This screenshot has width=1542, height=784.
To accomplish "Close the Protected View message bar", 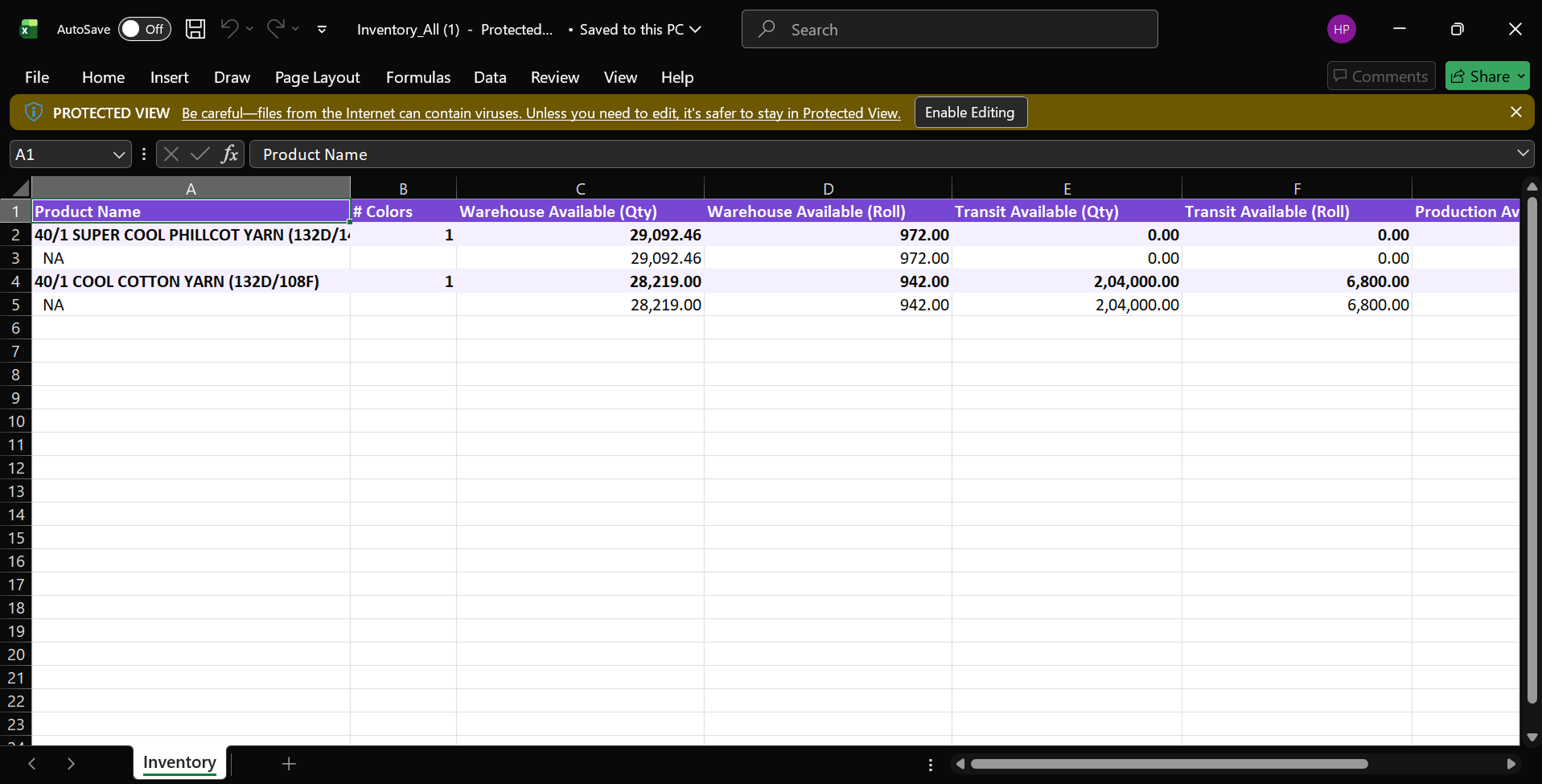I will (x=1516, y=113).
